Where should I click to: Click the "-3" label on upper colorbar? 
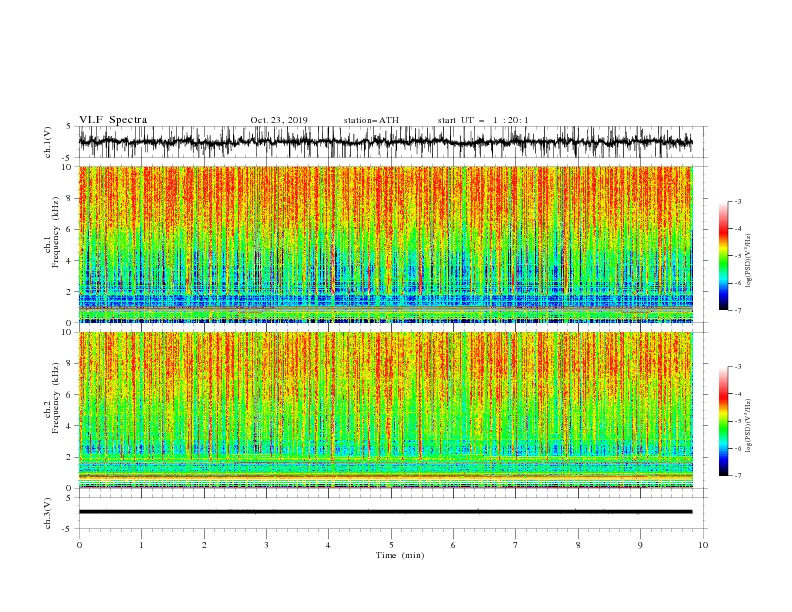(738, 201)
